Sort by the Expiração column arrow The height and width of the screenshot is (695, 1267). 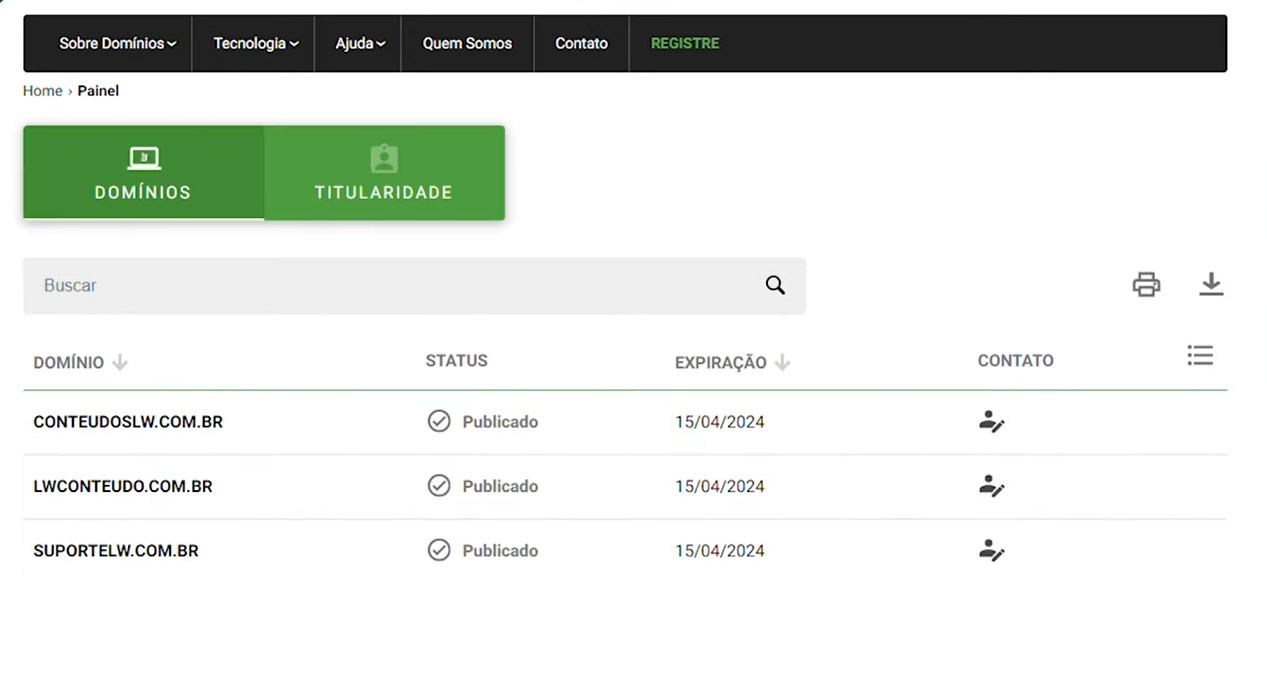pos(782,362)
